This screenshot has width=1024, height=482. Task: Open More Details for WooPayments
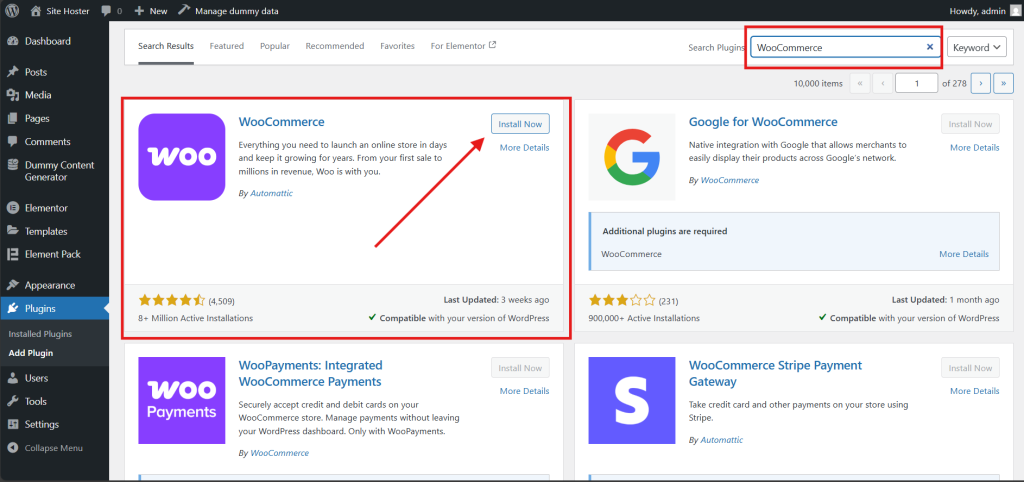pos(524,391)
